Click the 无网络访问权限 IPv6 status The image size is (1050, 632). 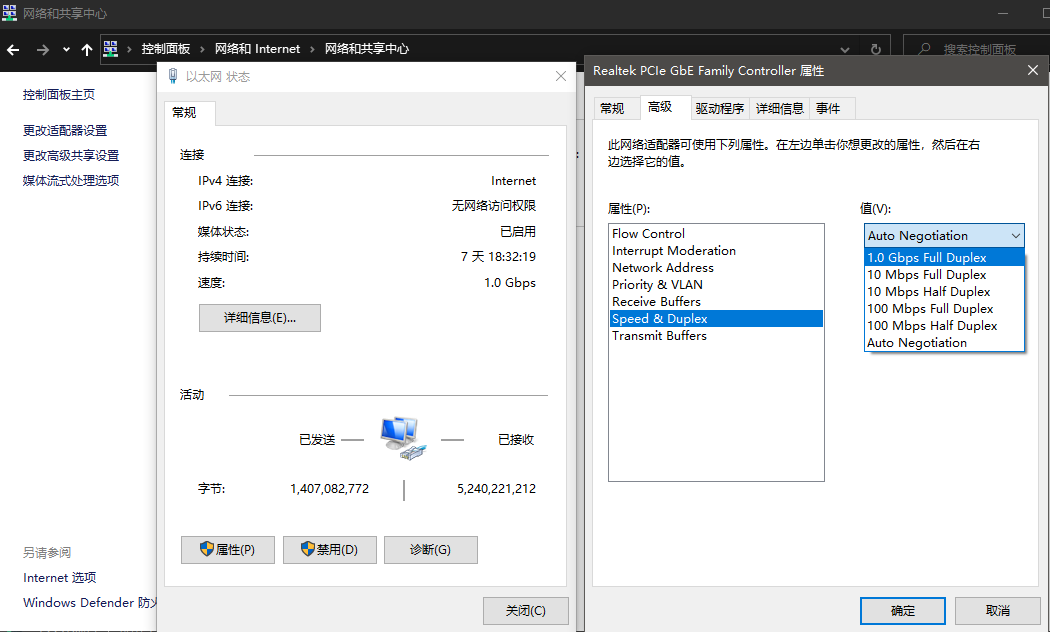pyautogui.click(x=494, y=206)
